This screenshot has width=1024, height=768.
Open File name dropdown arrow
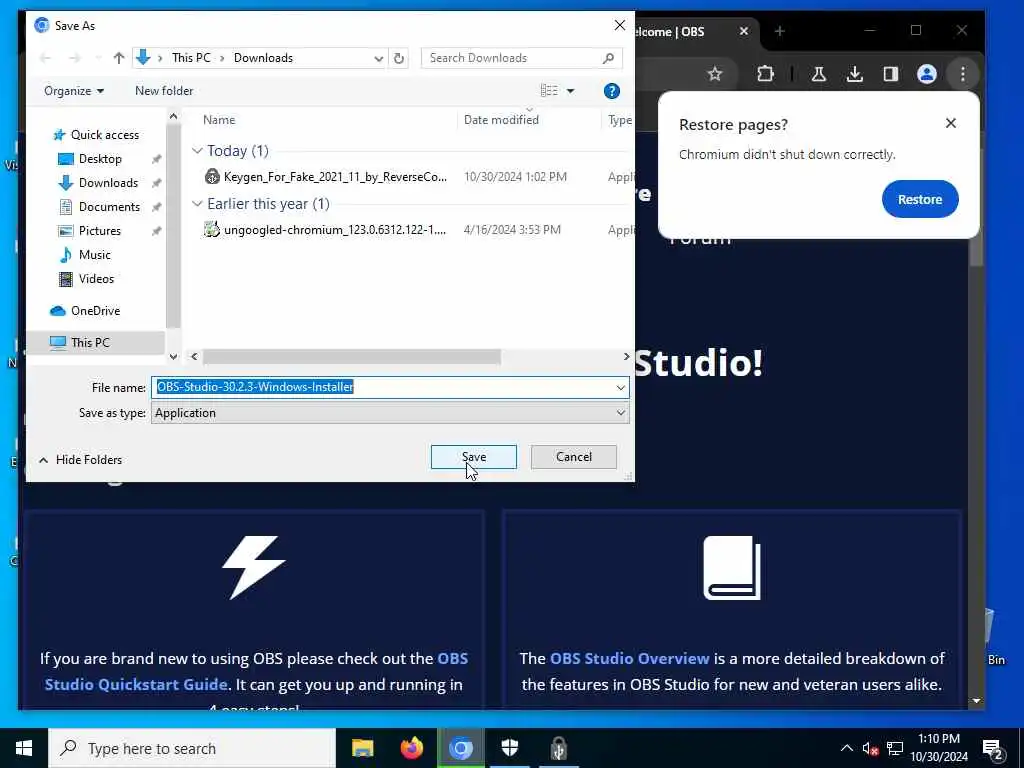click(620, 387)
